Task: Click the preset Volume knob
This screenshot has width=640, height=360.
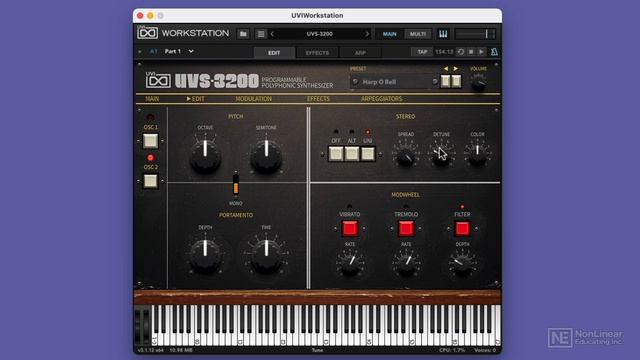Action: coord(478,84)
